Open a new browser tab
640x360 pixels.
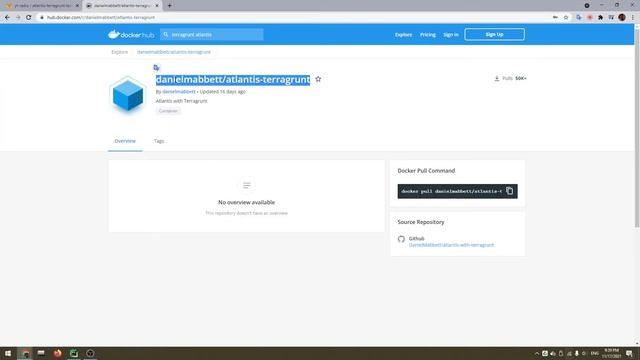click(169, 6)
